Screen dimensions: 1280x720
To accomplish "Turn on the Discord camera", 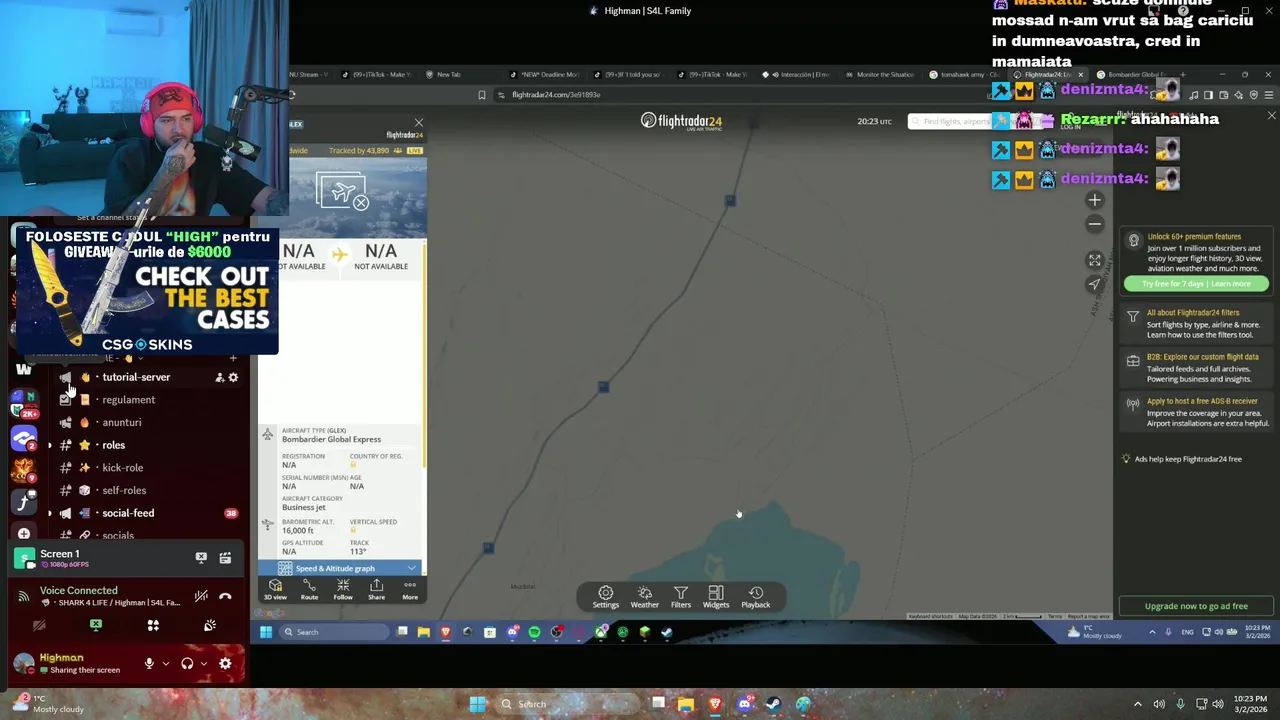I will 39,625.
